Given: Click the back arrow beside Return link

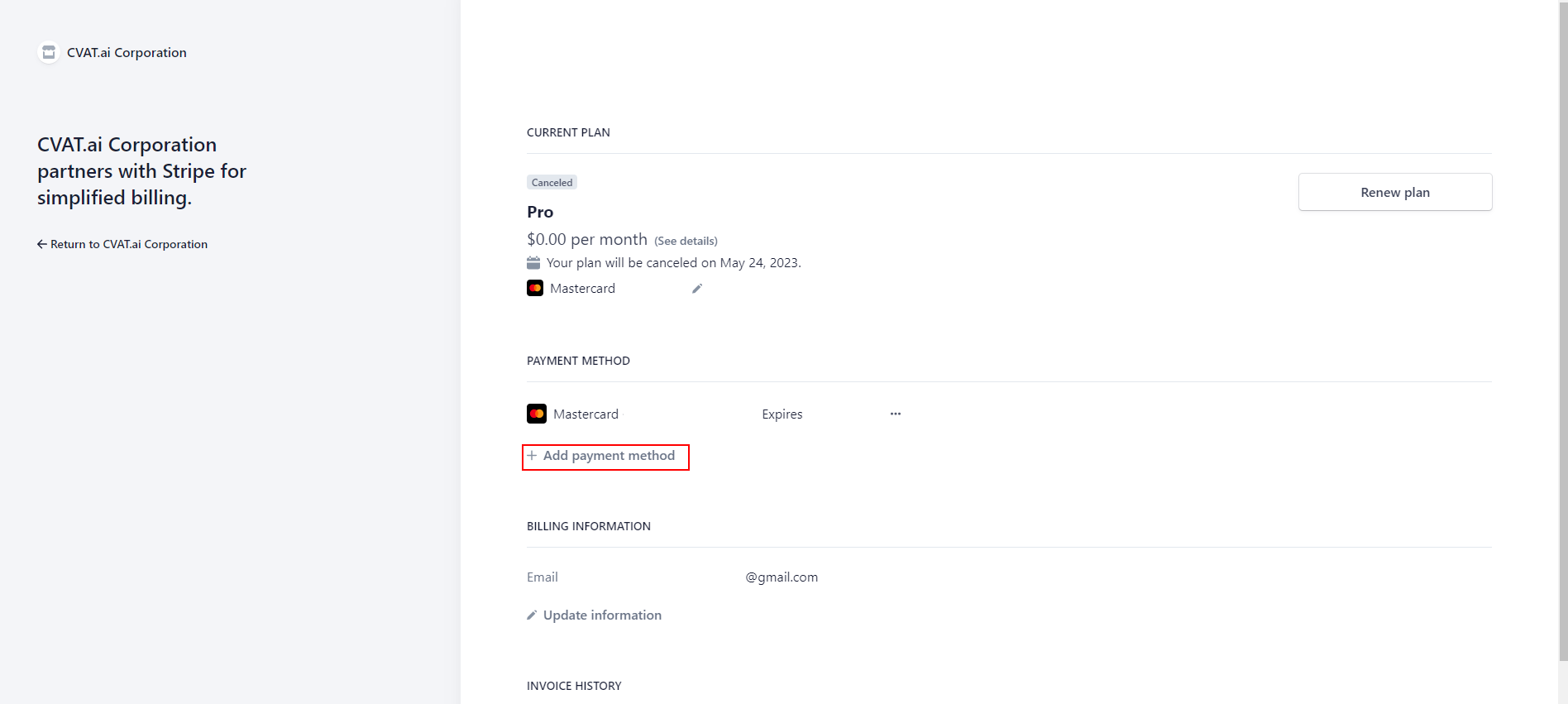Looking at the screenshot, I should [x=41, y=244].
